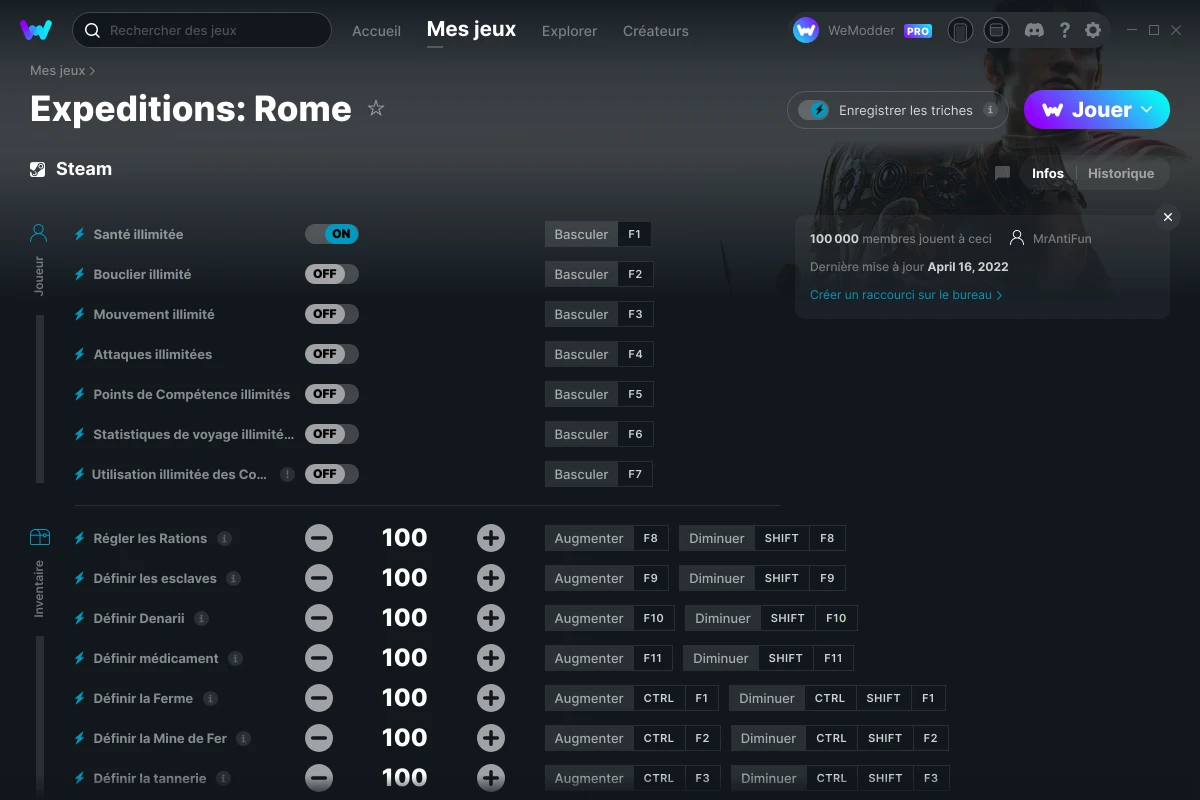1200x800 pixels.
Task: Go to the Accueil tab
Action: tap(376, 31)
